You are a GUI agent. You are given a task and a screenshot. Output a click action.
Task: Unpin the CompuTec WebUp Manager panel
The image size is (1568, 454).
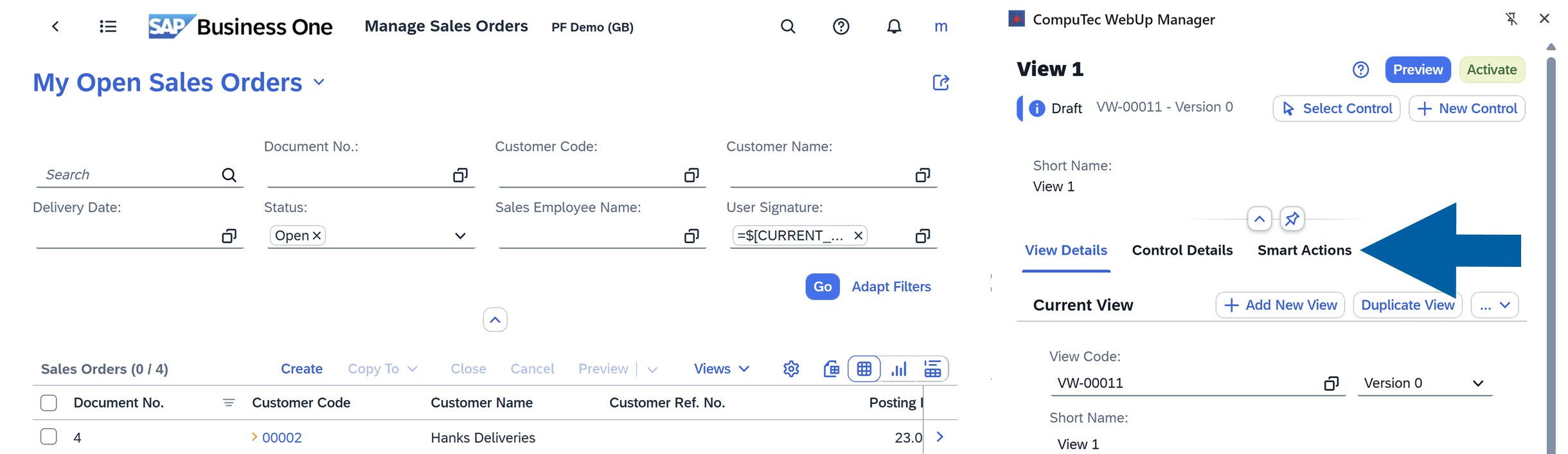1511,19
